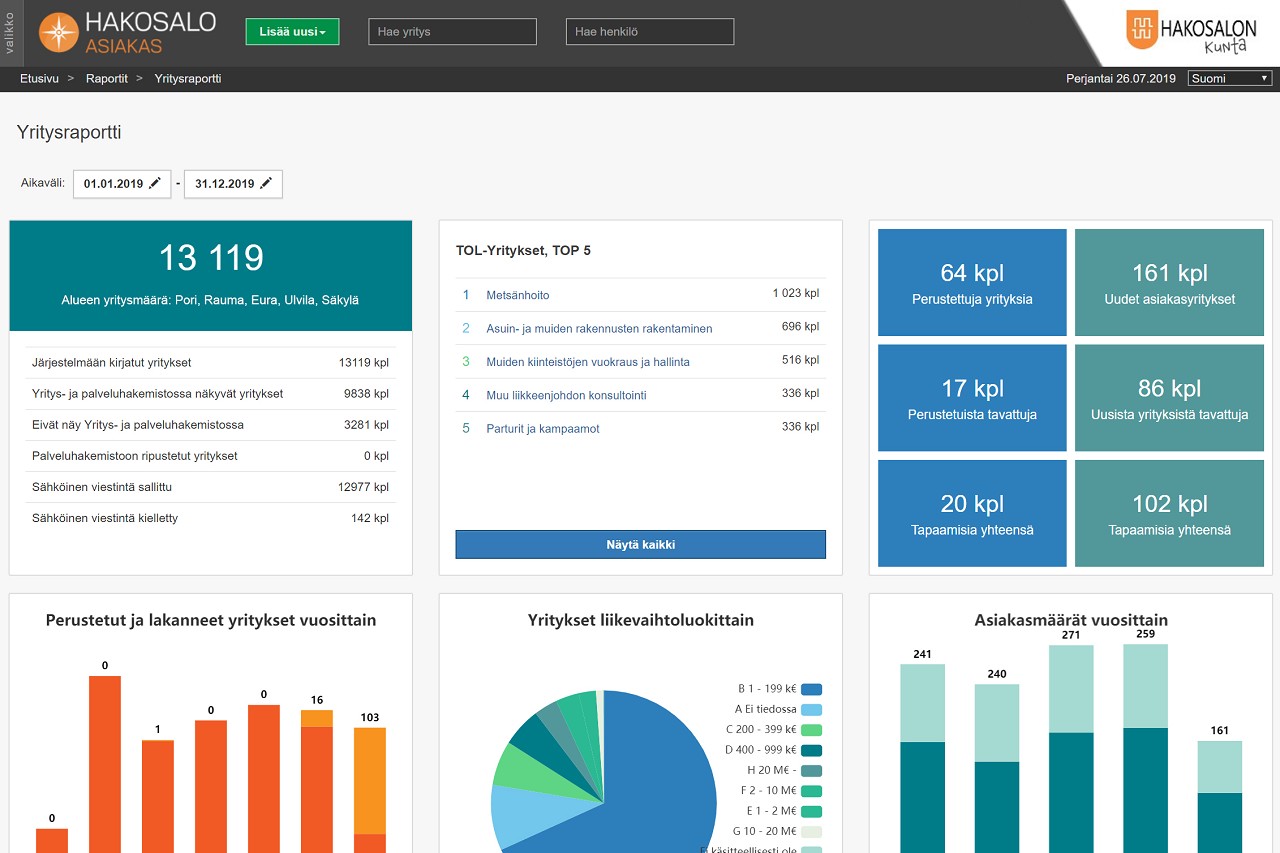Click the 20 kpl Tapaamisia yhteensä tile
1280x853 pixels.
click(x=972, y=514)
